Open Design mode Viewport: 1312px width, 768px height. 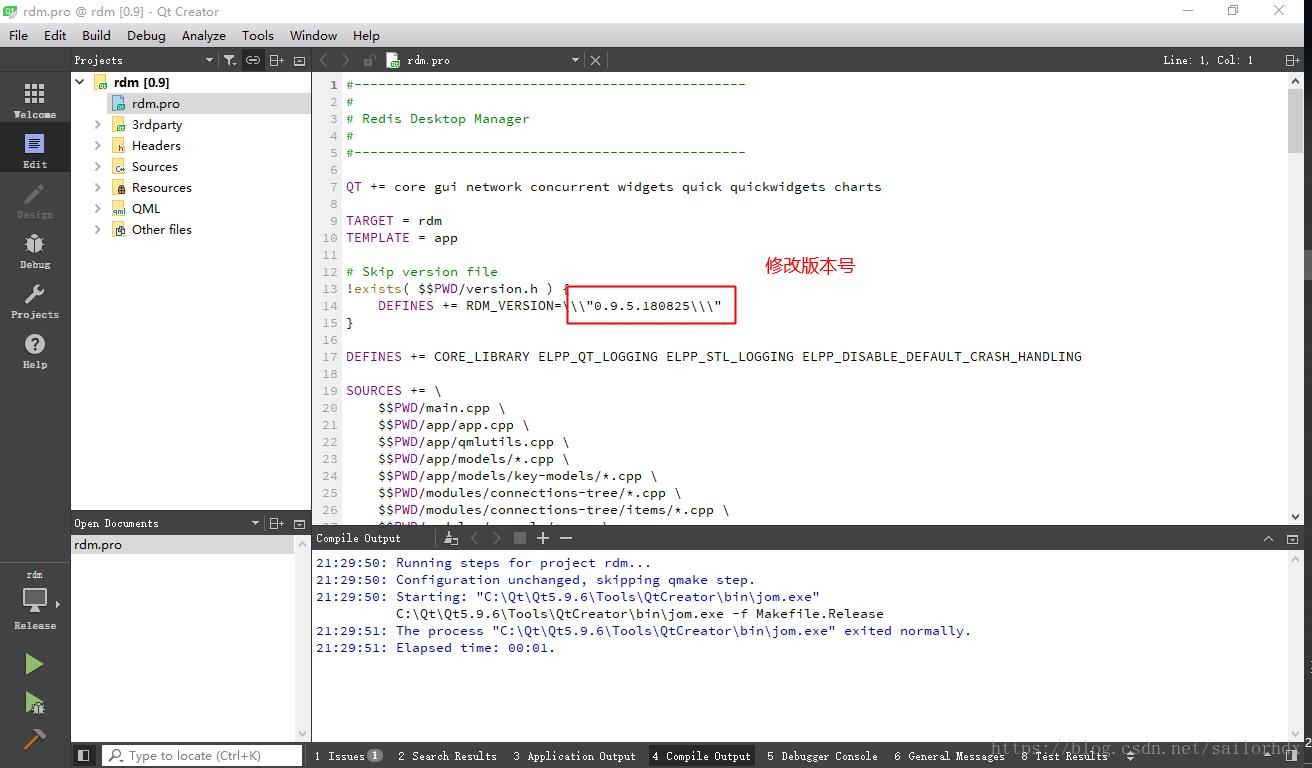(x=35, y=200)
